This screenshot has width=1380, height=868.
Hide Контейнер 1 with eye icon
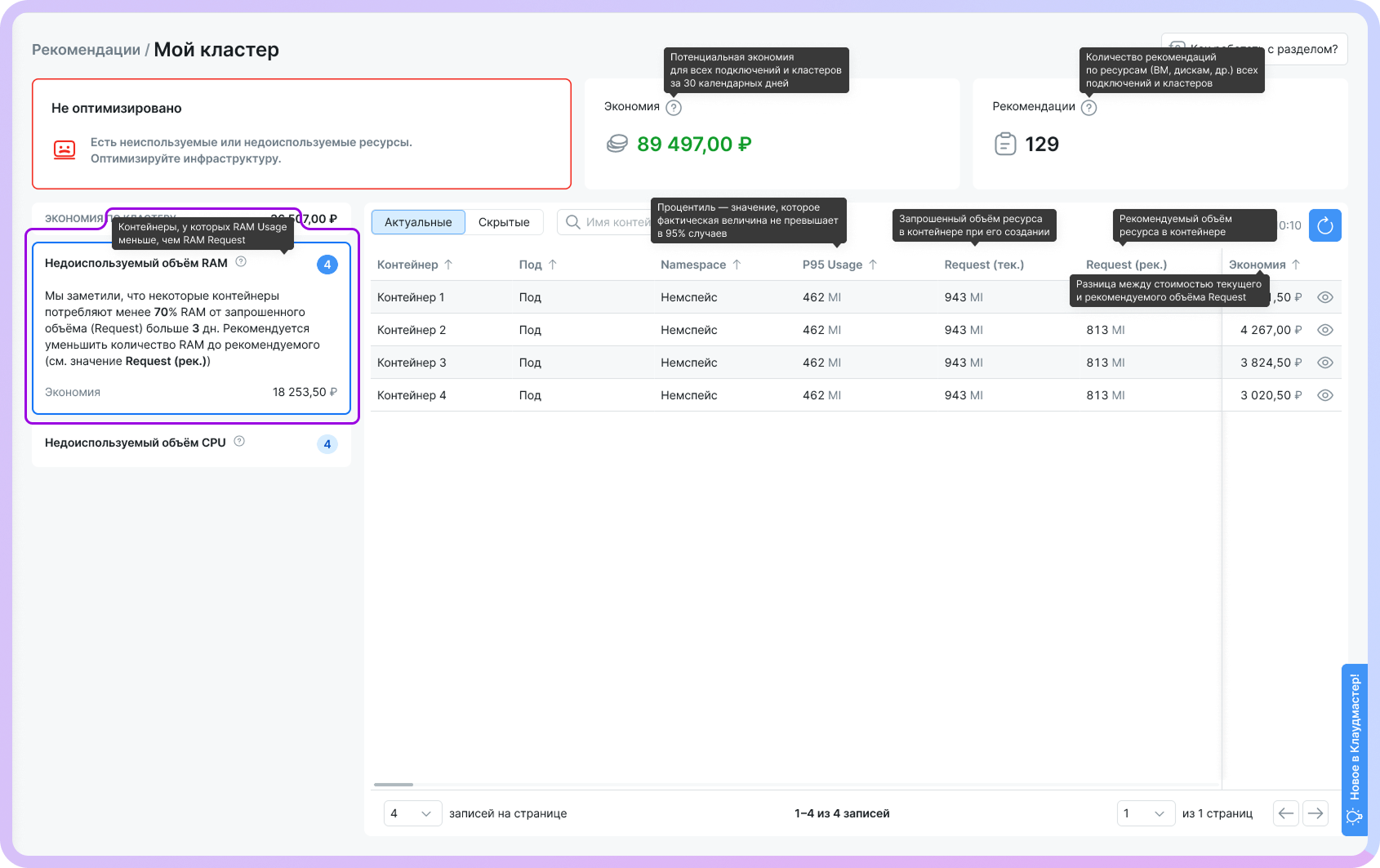[1325, 297]
